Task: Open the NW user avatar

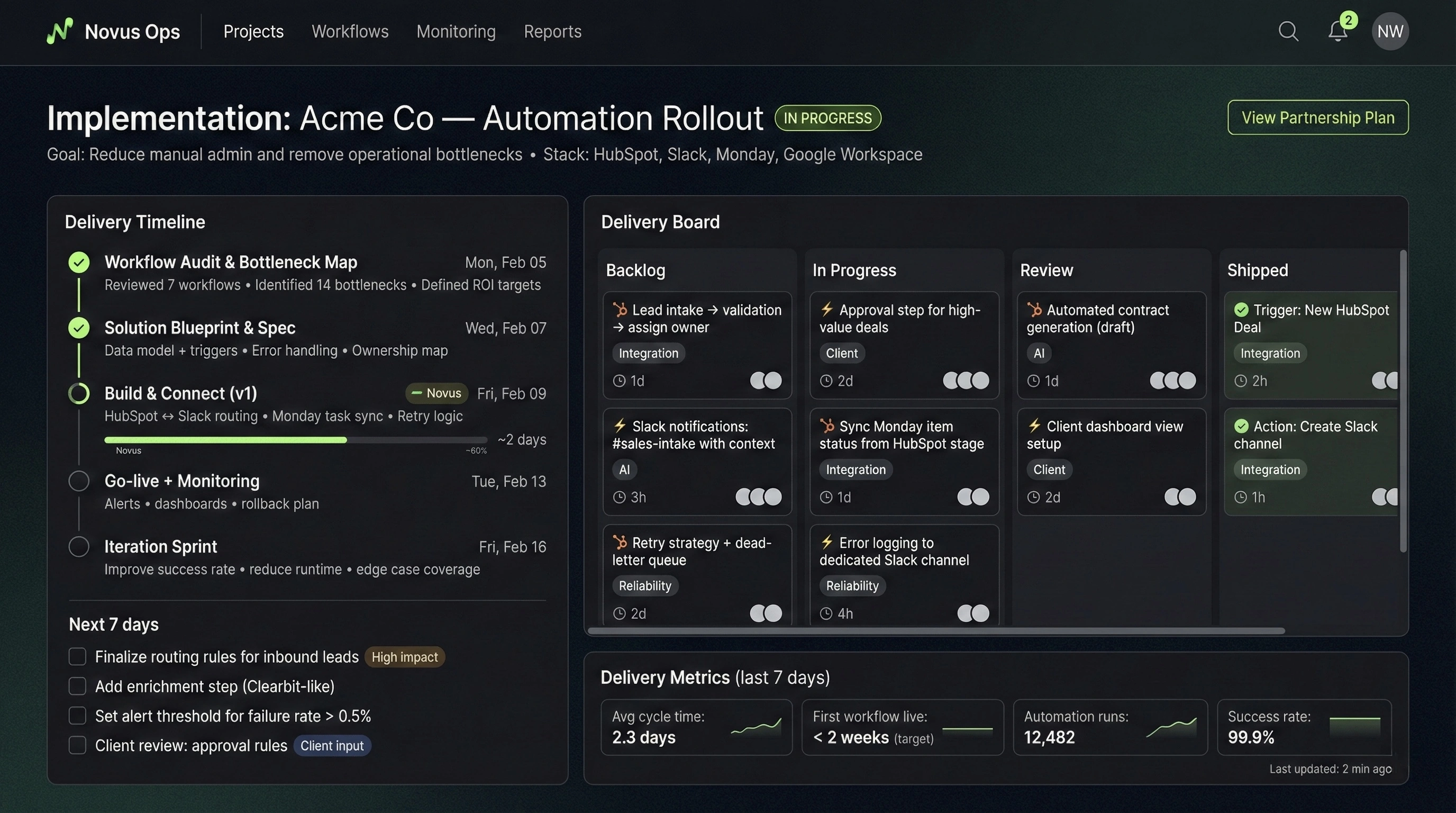Action: tap(1389, 32)
